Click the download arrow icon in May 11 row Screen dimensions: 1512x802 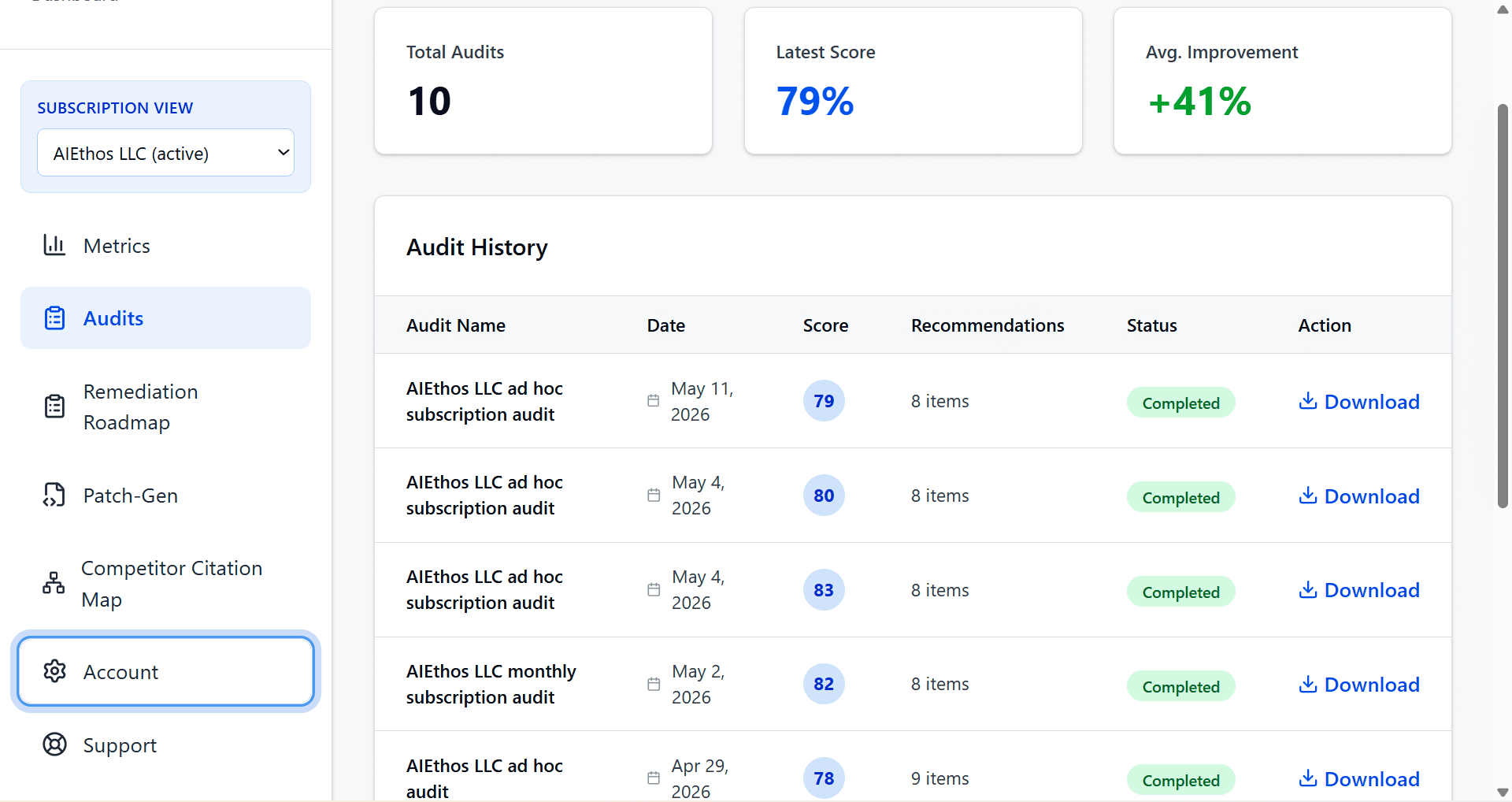pyautogui.click(x=1308, y=401)
